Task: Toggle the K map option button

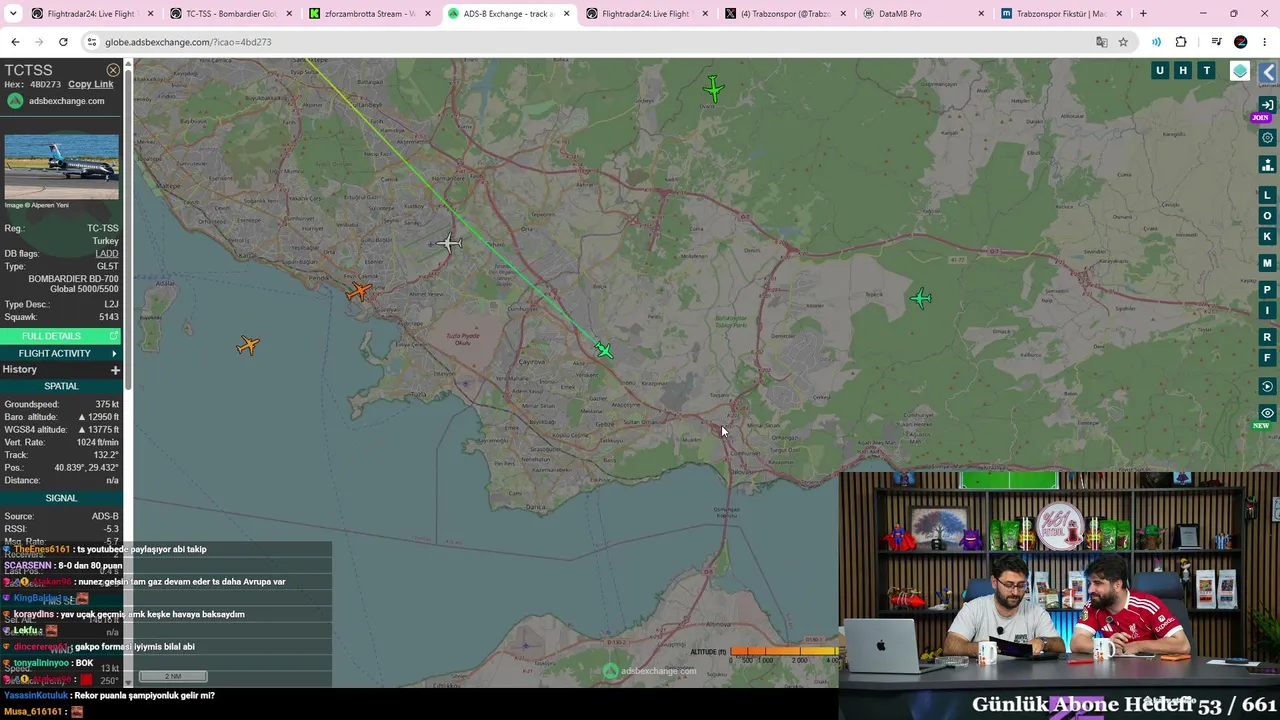Action: tap(1268, 237)
